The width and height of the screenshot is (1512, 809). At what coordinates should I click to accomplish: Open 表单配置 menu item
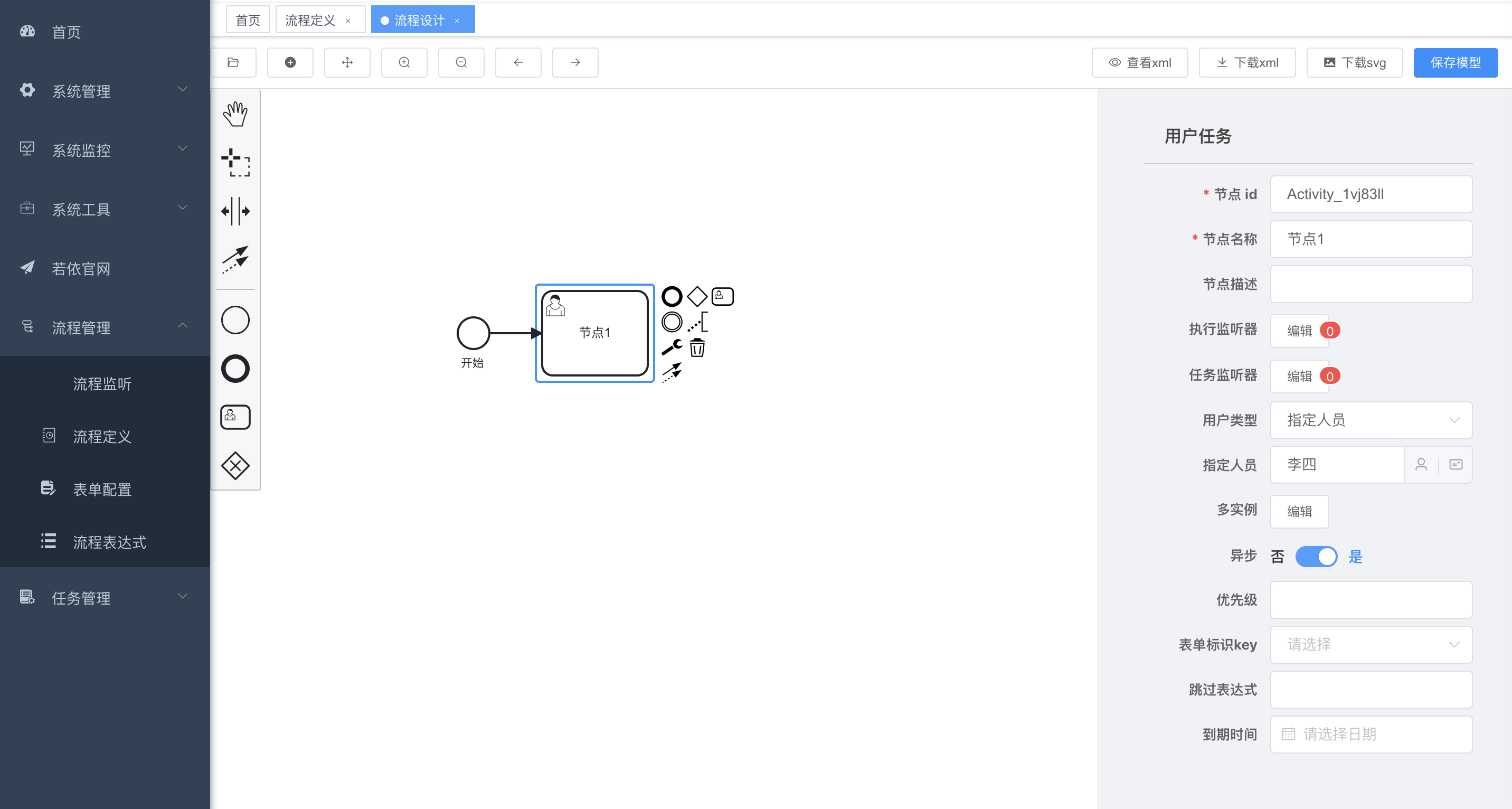(x=102, y=489)
